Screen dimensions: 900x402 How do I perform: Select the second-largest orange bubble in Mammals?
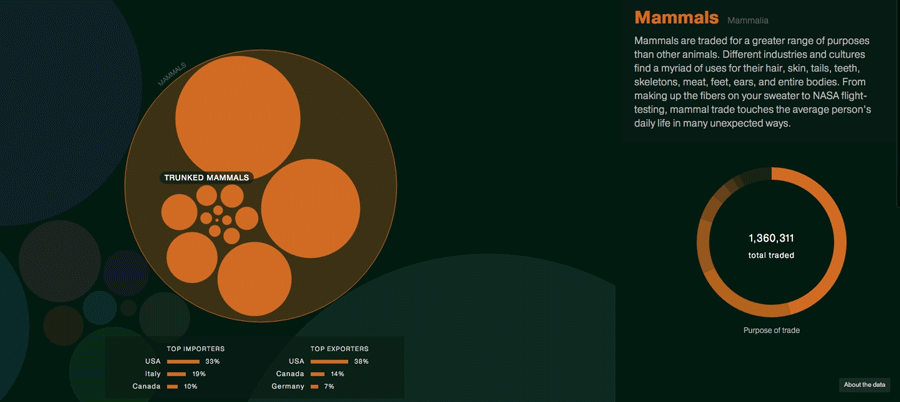coord(311,208)
